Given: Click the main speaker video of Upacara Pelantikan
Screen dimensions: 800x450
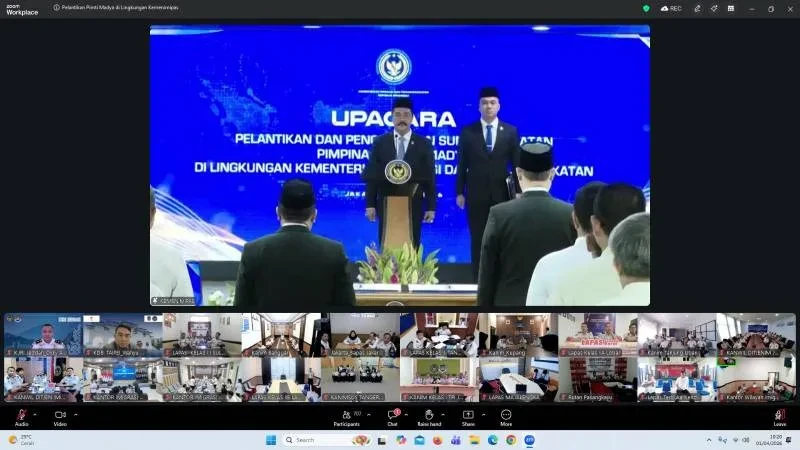Looking at the screenshot, I should click(399, 166).
